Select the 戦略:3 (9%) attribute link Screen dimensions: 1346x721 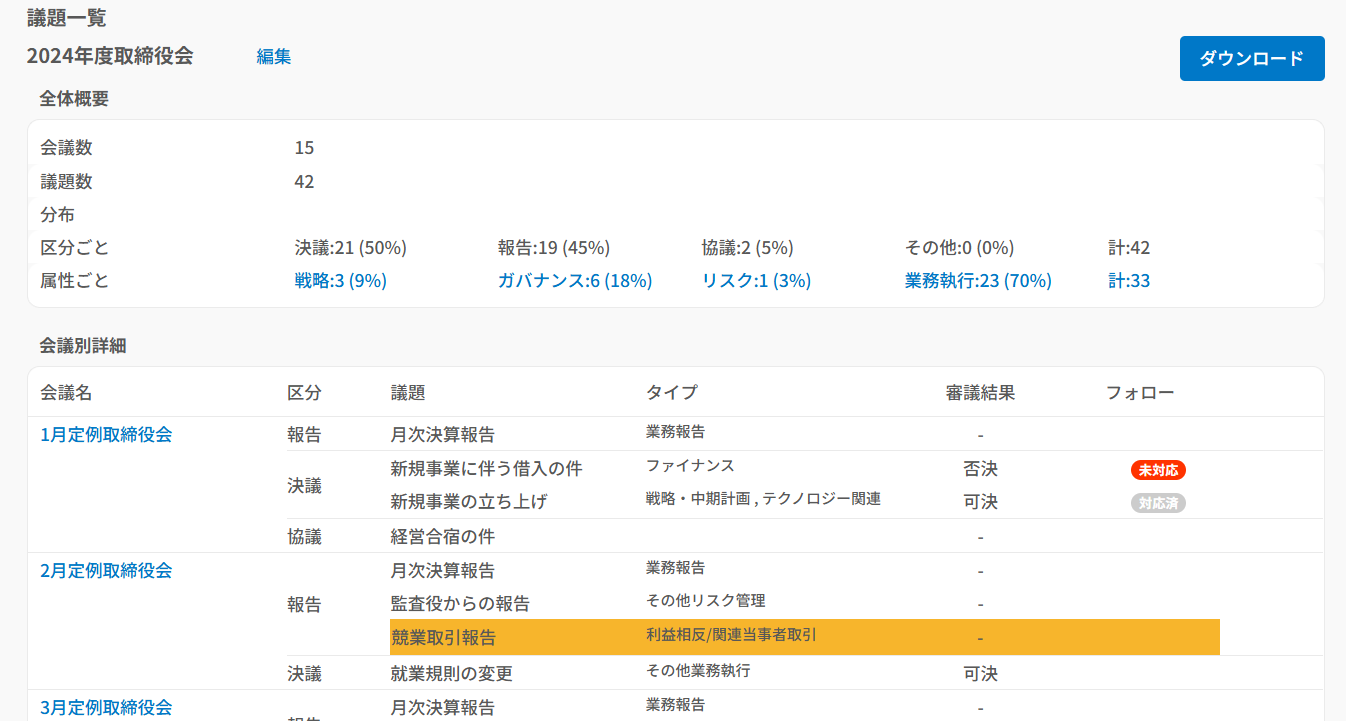point(340,281)
